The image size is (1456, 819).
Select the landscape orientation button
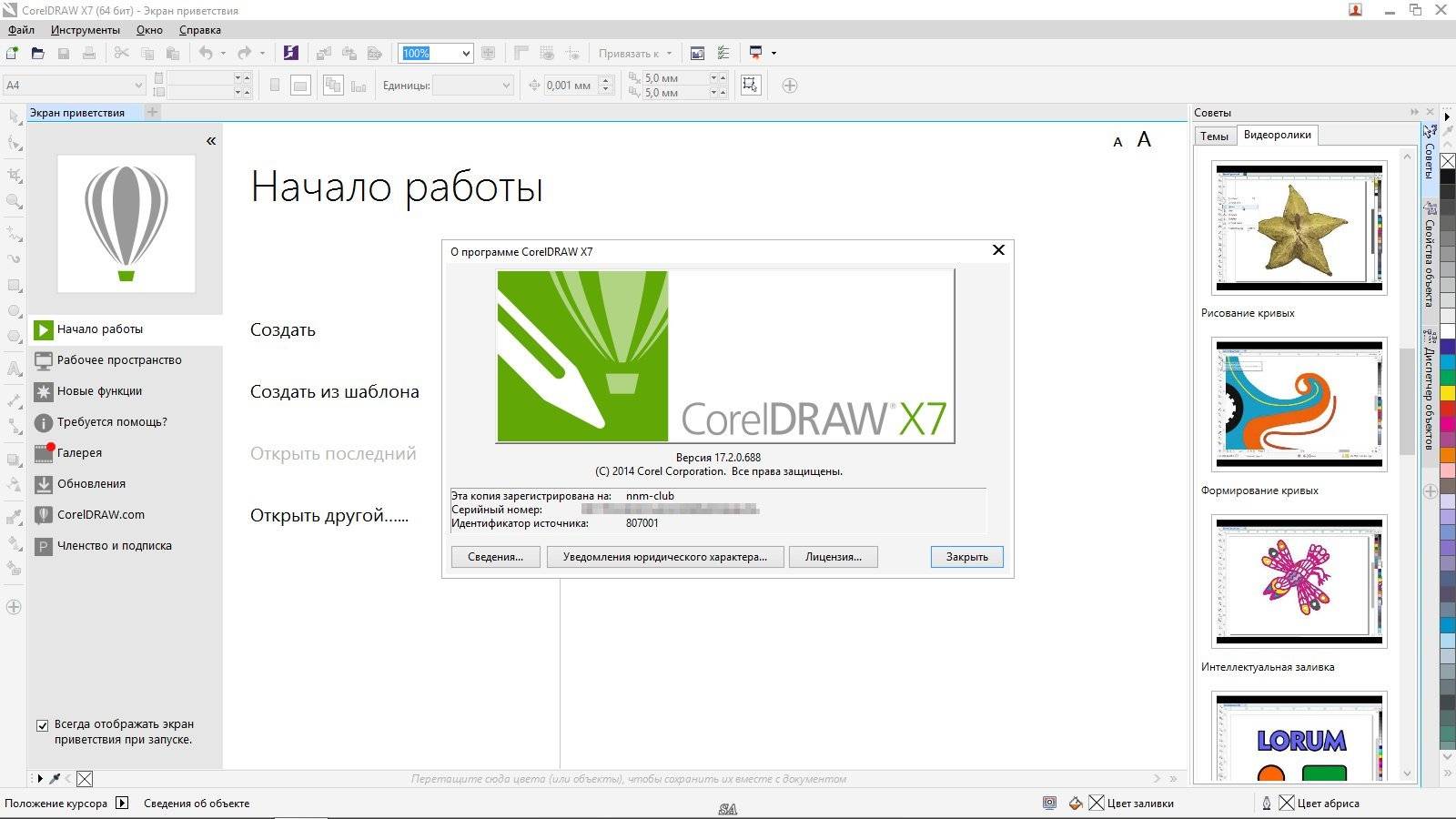[x=300, y=86]
